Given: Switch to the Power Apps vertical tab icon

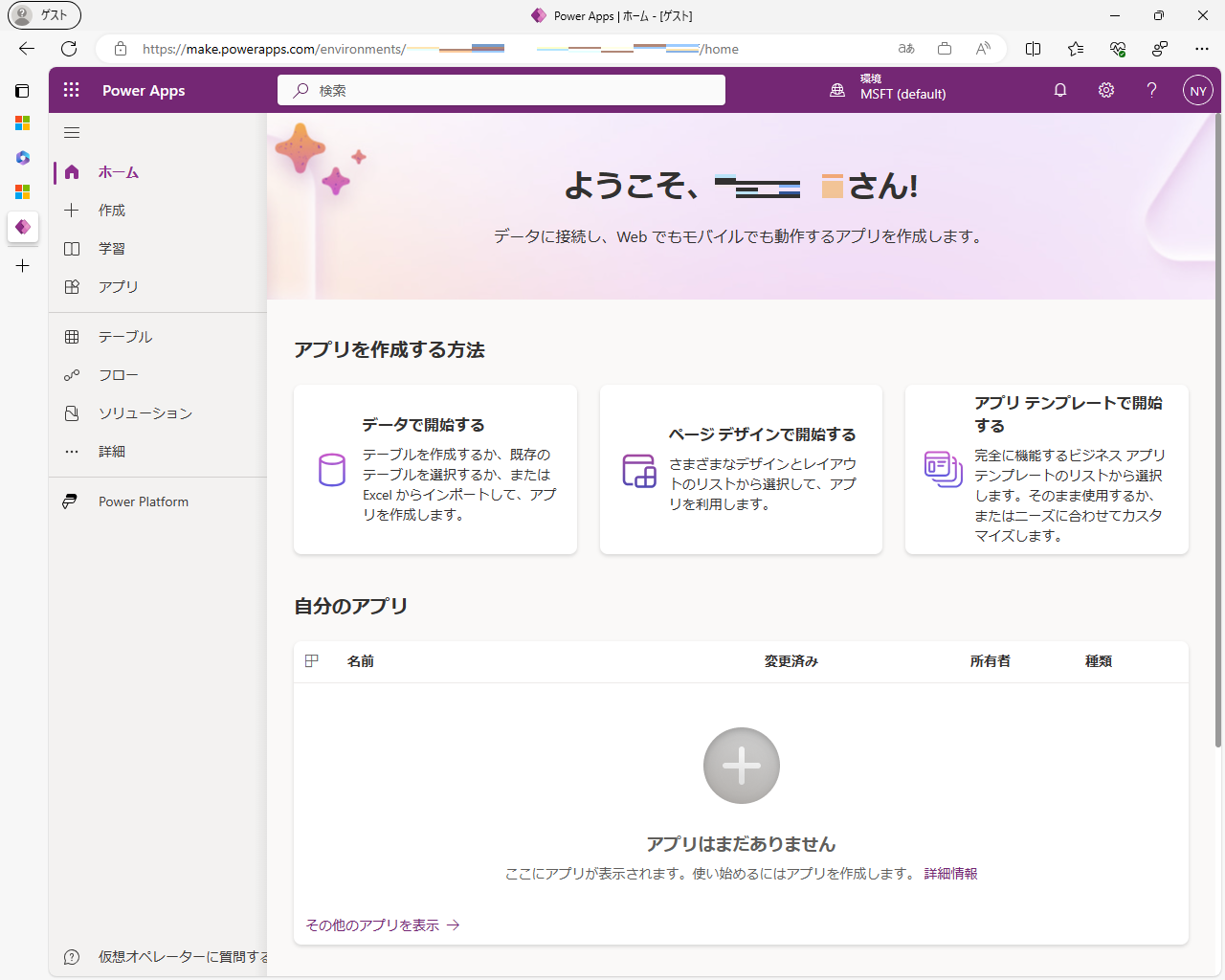Looking at the screenshot, I should (23, 227).
